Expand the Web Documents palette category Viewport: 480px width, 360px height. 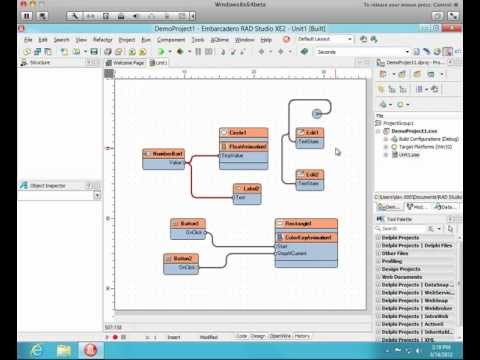[378, 277]
